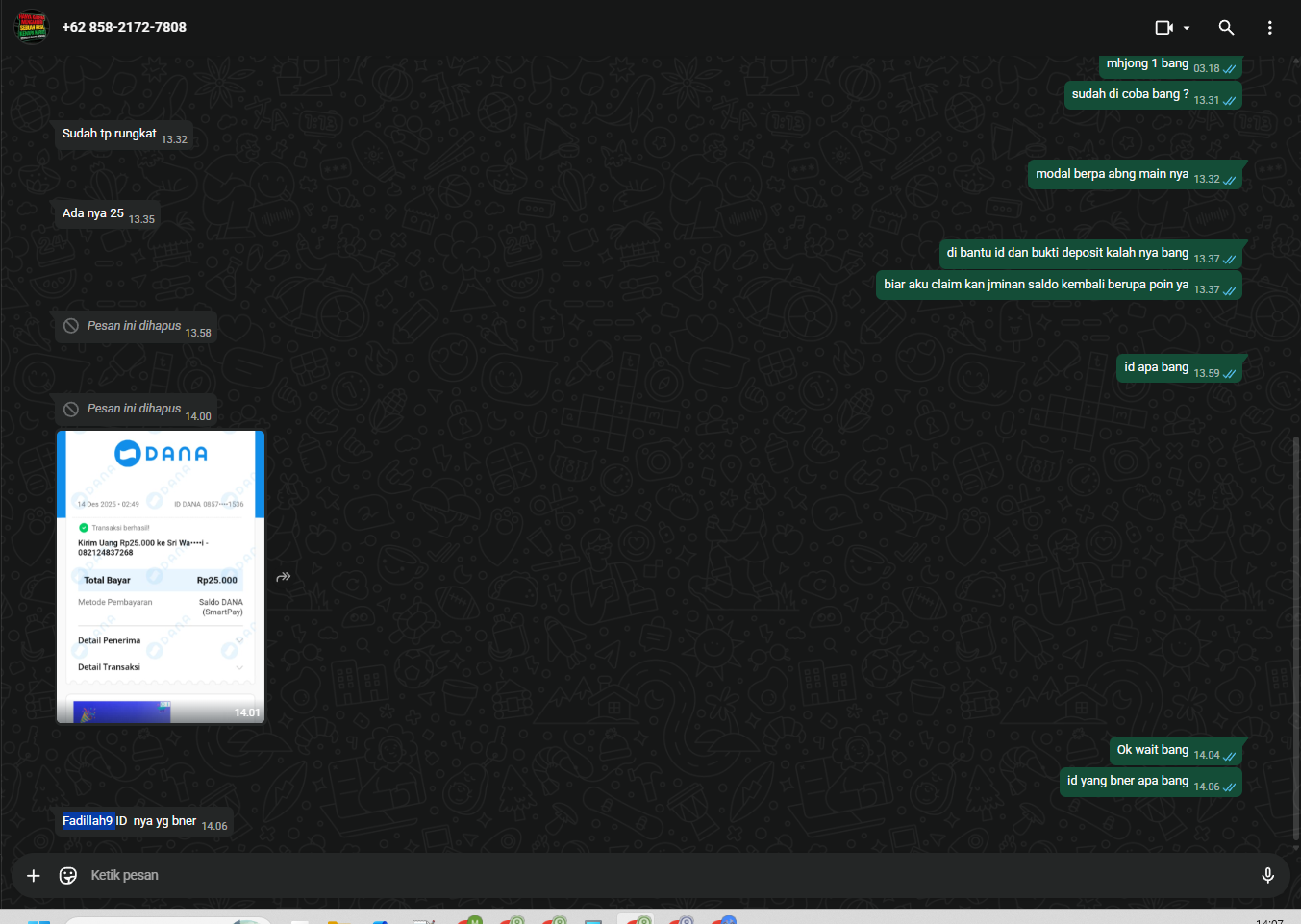Viewport: 1301px width, 924px height.
Task: Select the 'Ok wait bang' message
Action: pos(1175,751)
